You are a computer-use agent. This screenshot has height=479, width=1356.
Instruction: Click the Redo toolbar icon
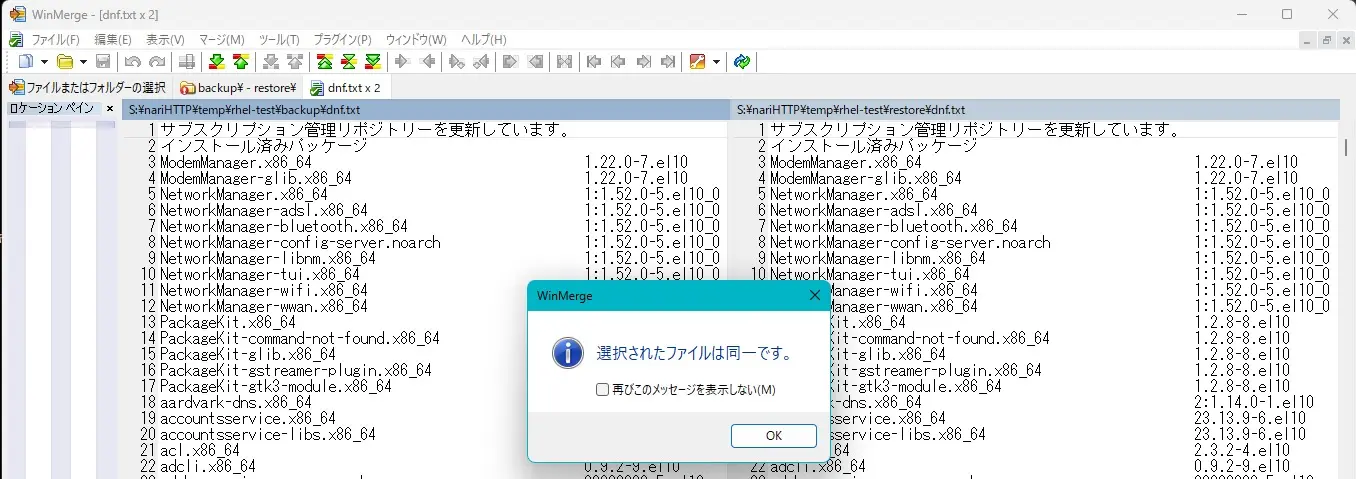coord(156,62)
